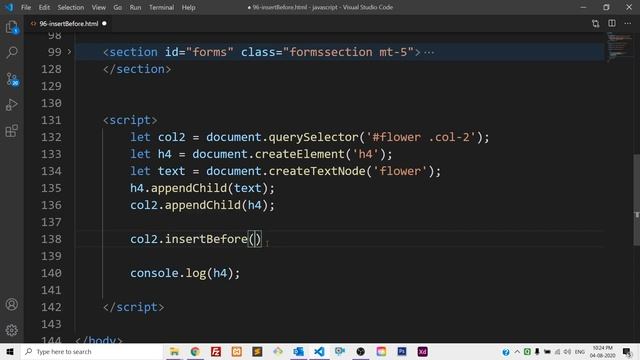Screen dimensions: 640x360
Task: Open XAMPP from the taskbar
Action: click(237, 351)
